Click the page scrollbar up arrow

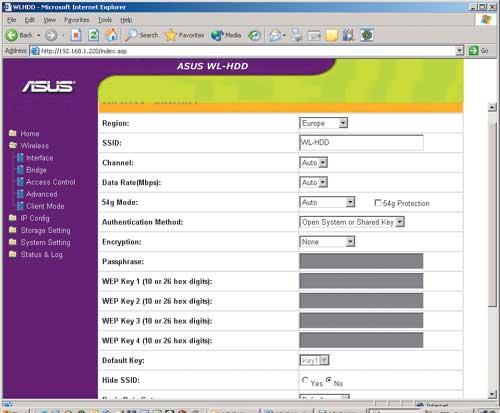tap(492, 107)
